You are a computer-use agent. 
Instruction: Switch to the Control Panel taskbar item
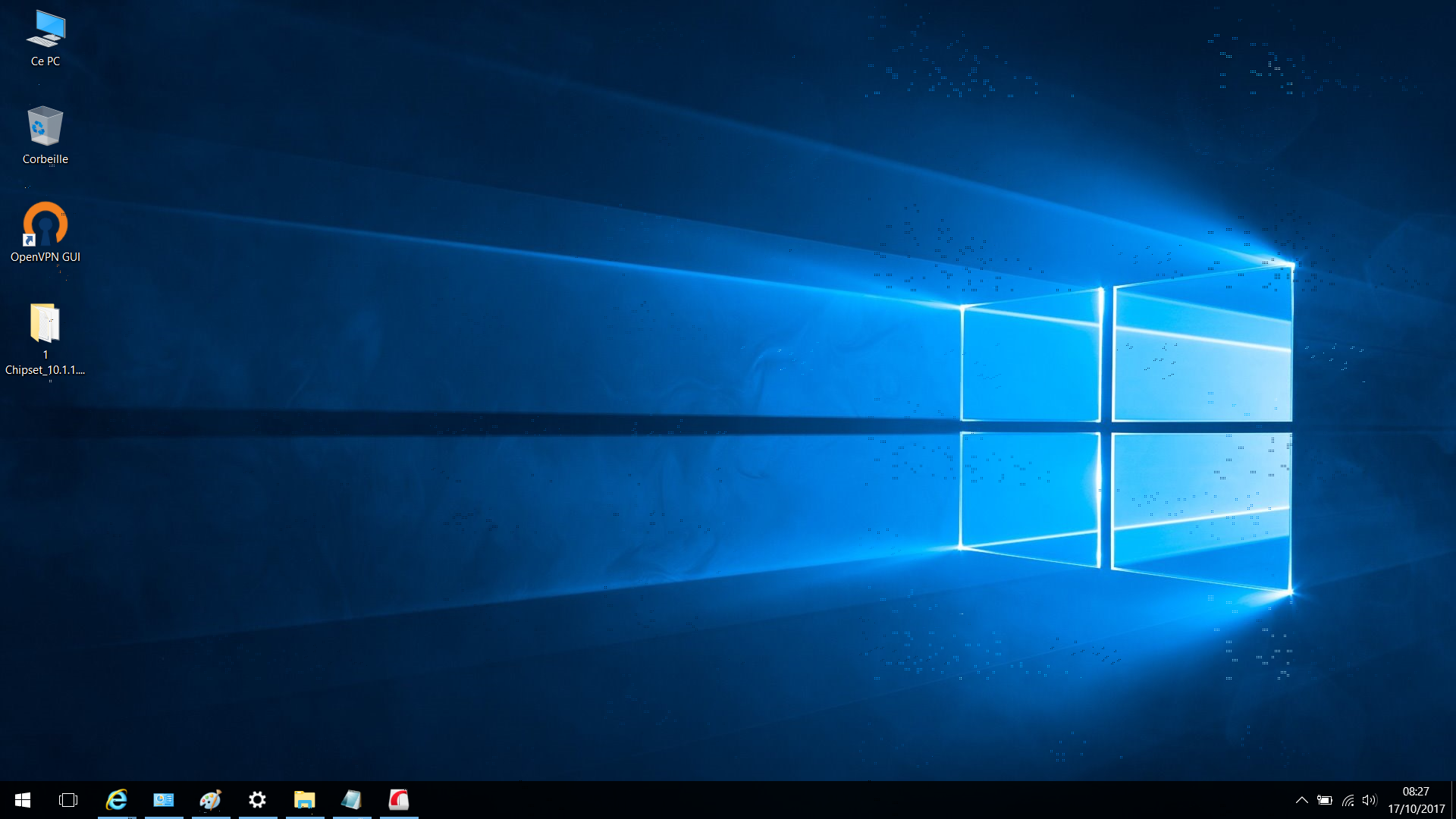164,800
